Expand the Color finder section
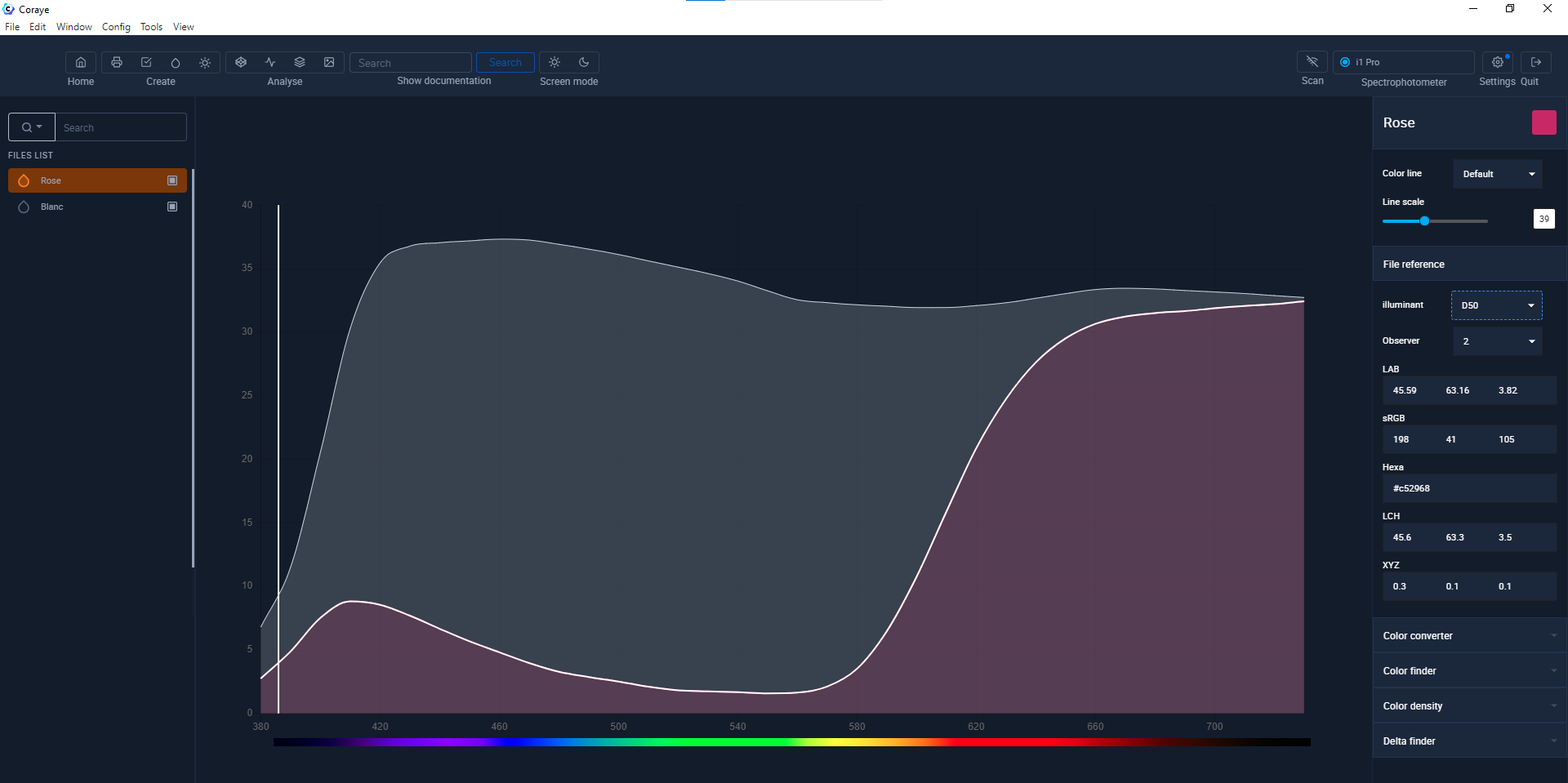Viewport: 1568px width, 783px height. pyautogui.click(x=1470, y=671)
